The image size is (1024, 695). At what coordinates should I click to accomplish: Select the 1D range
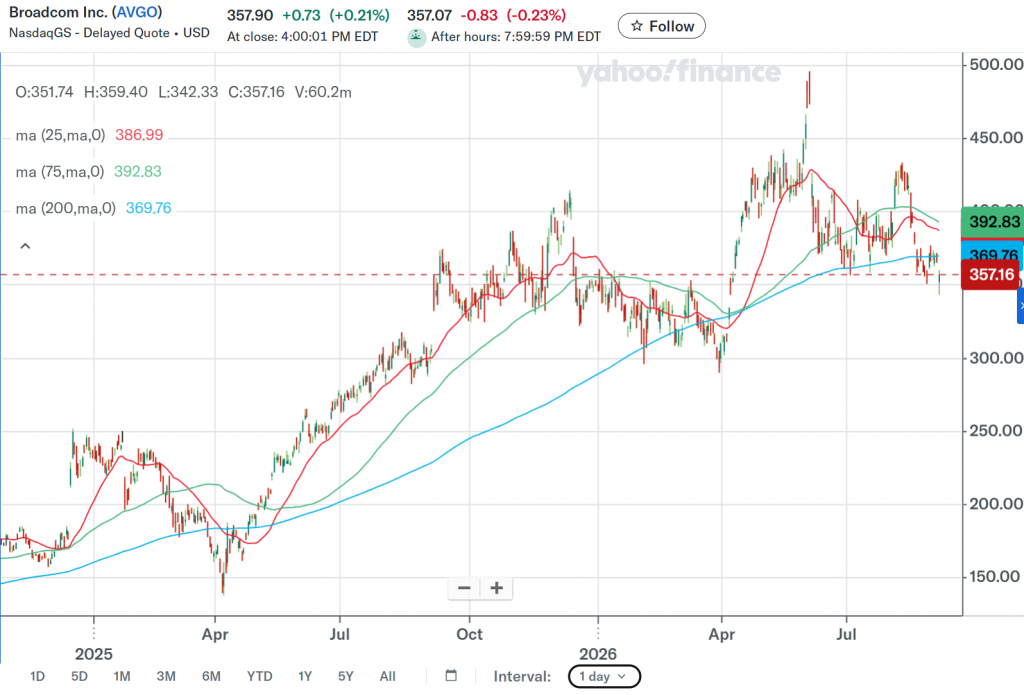click(x=37, y=676)
